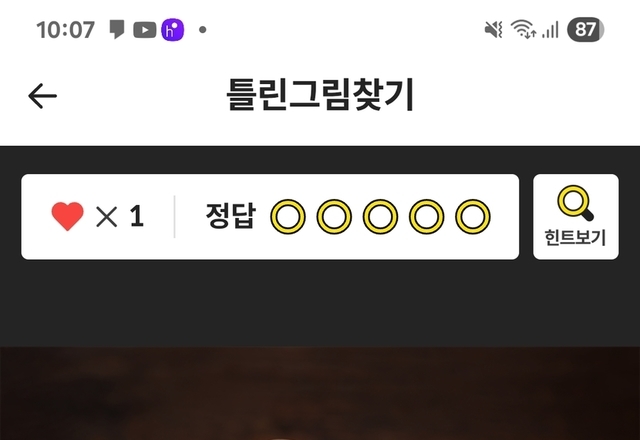This screenshot has width=640, height=440.
Task: Select the third yellow answer circle
Action: tap(380, 217)
